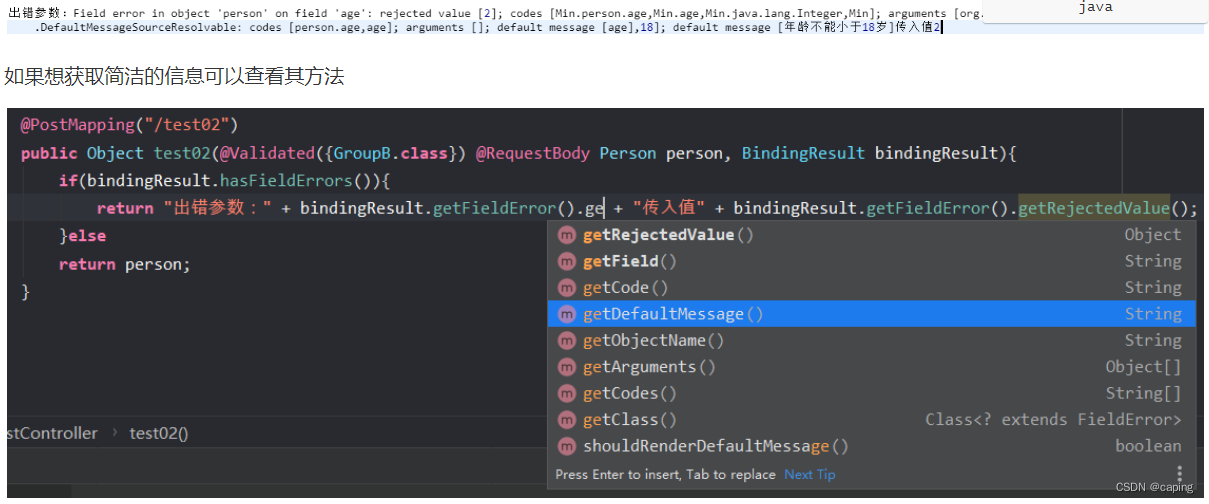Click method icon beside getCode()
The image size is (1209, 504).
[x=567, y=288]
